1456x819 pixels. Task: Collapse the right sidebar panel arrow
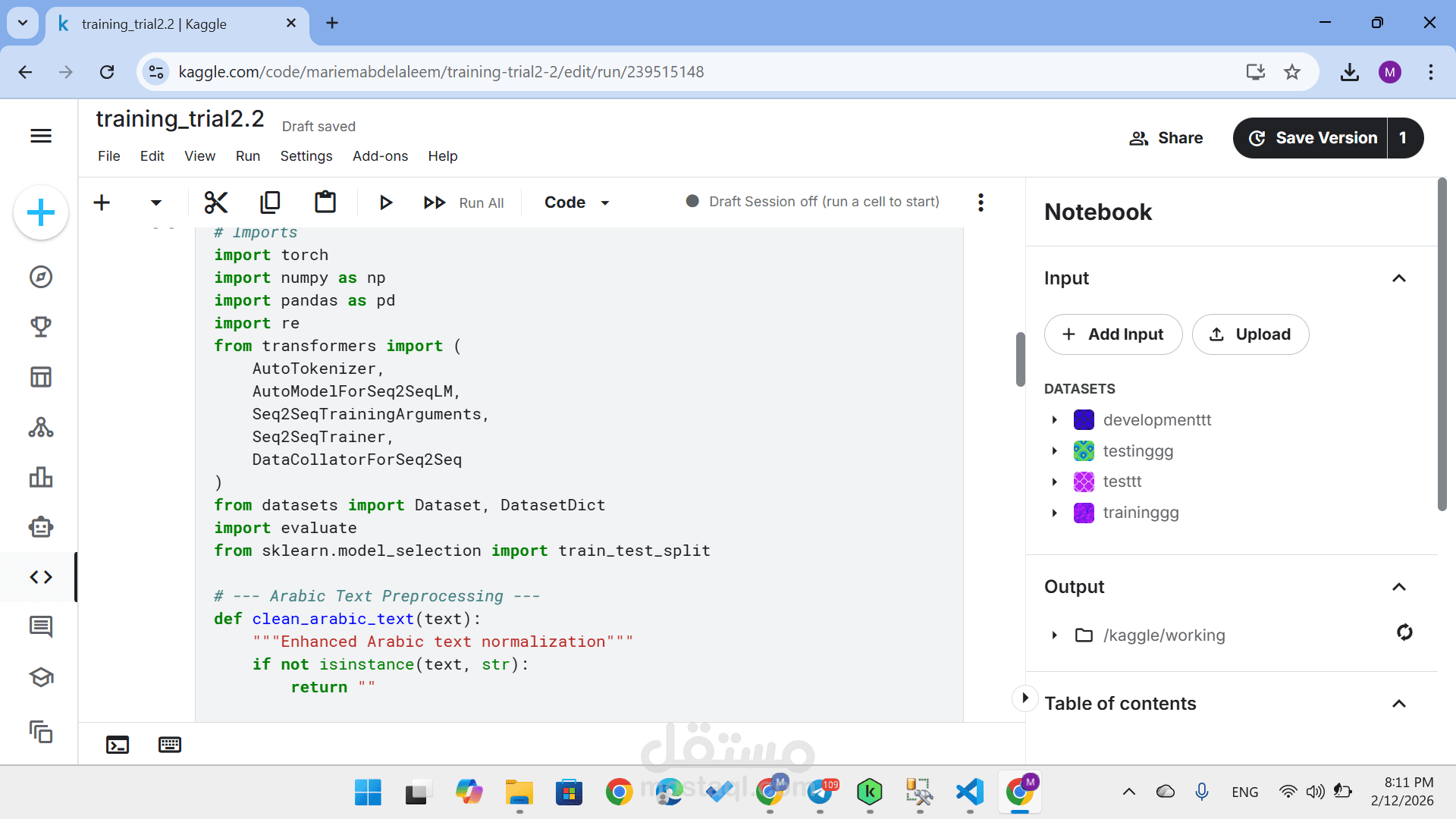(x=1025, y=698)
